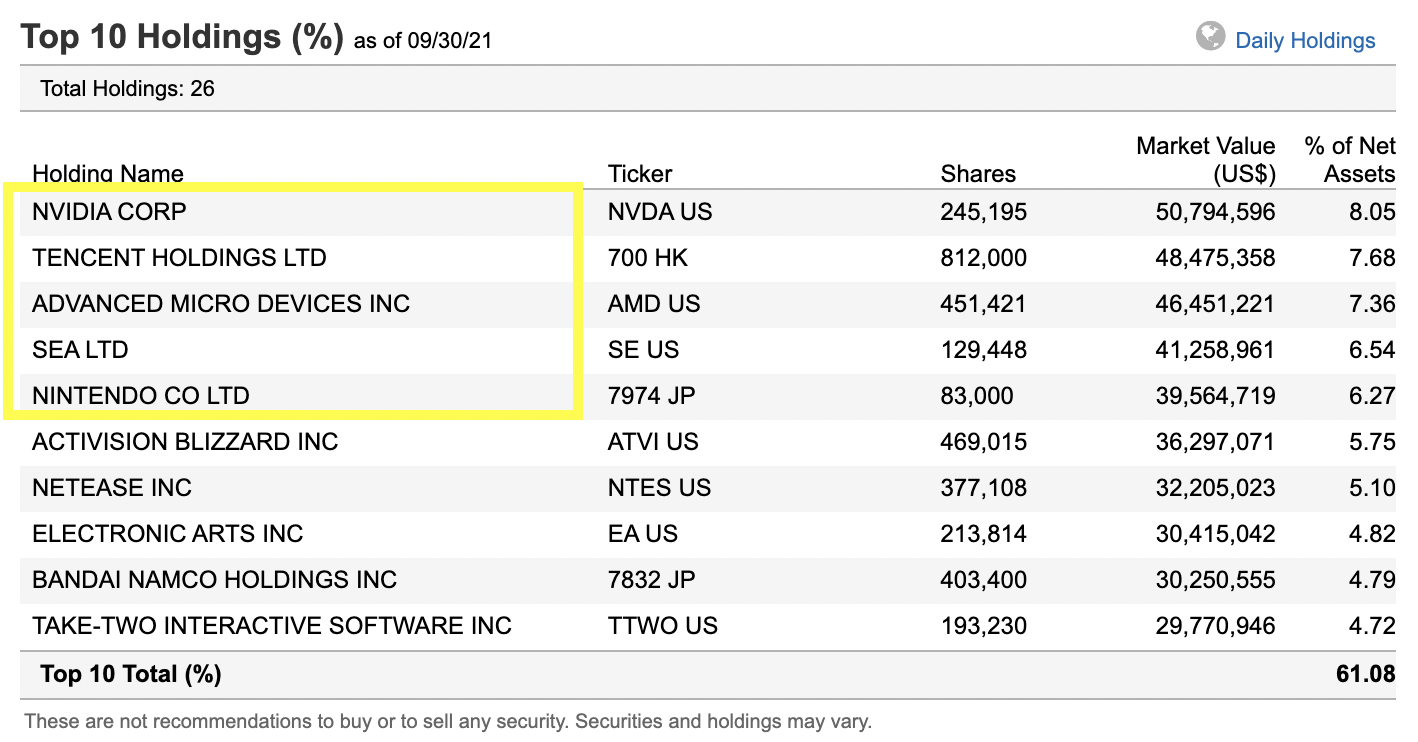Click the Shares column header
Screen dimensions: 1418x742
pyautogui.click(x=978, y=174)
